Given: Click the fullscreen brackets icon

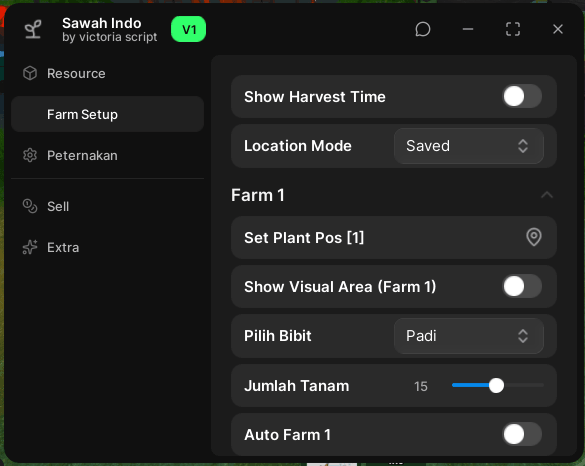Looking at the screenshot, I should tap(513, 29).
